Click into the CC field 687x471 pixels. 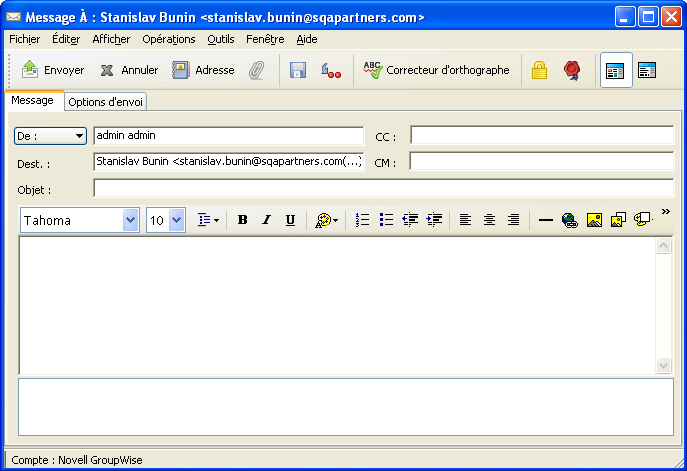click(542, 135)
